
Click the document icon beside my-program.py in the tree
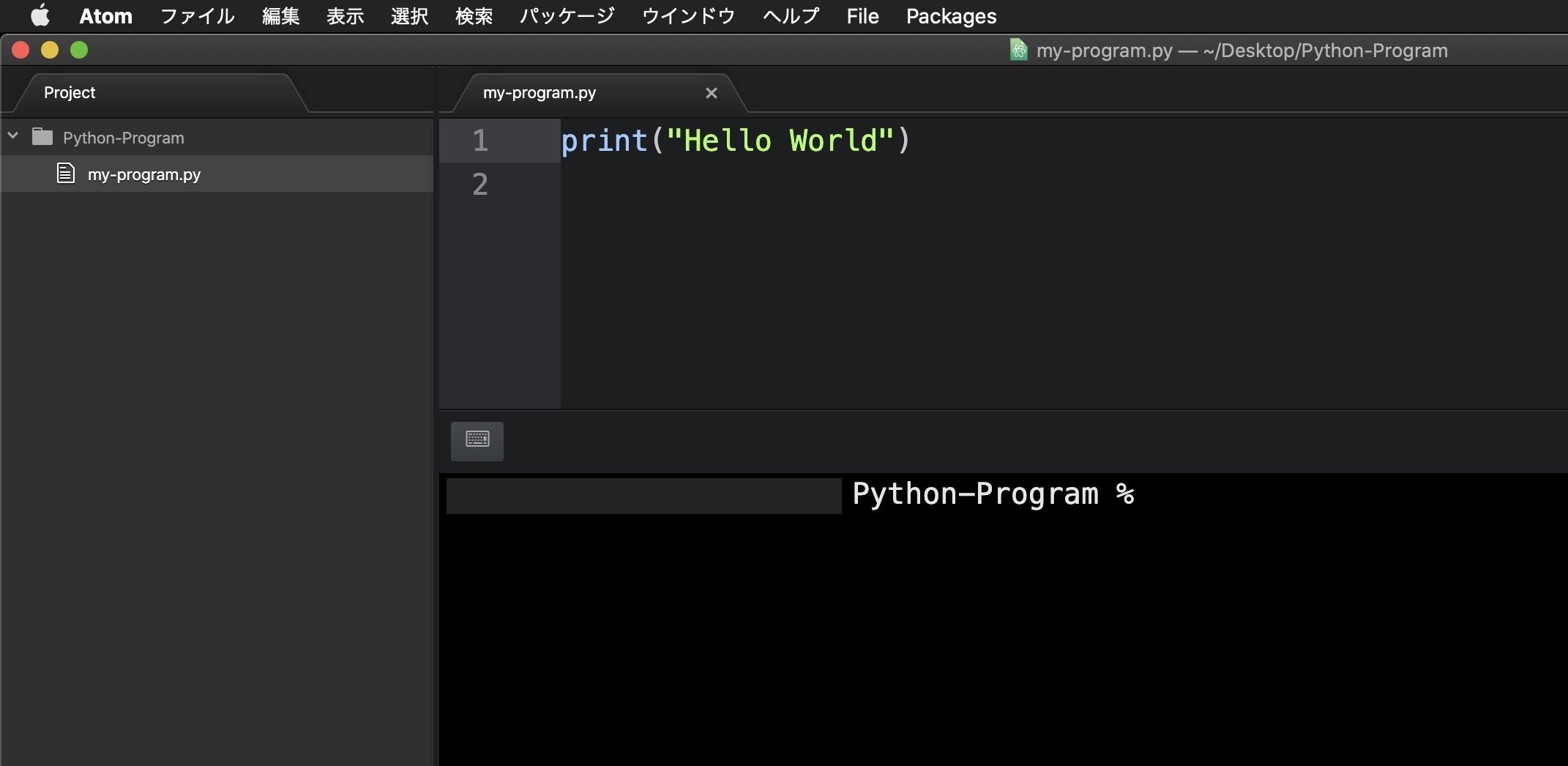(66, 174)
